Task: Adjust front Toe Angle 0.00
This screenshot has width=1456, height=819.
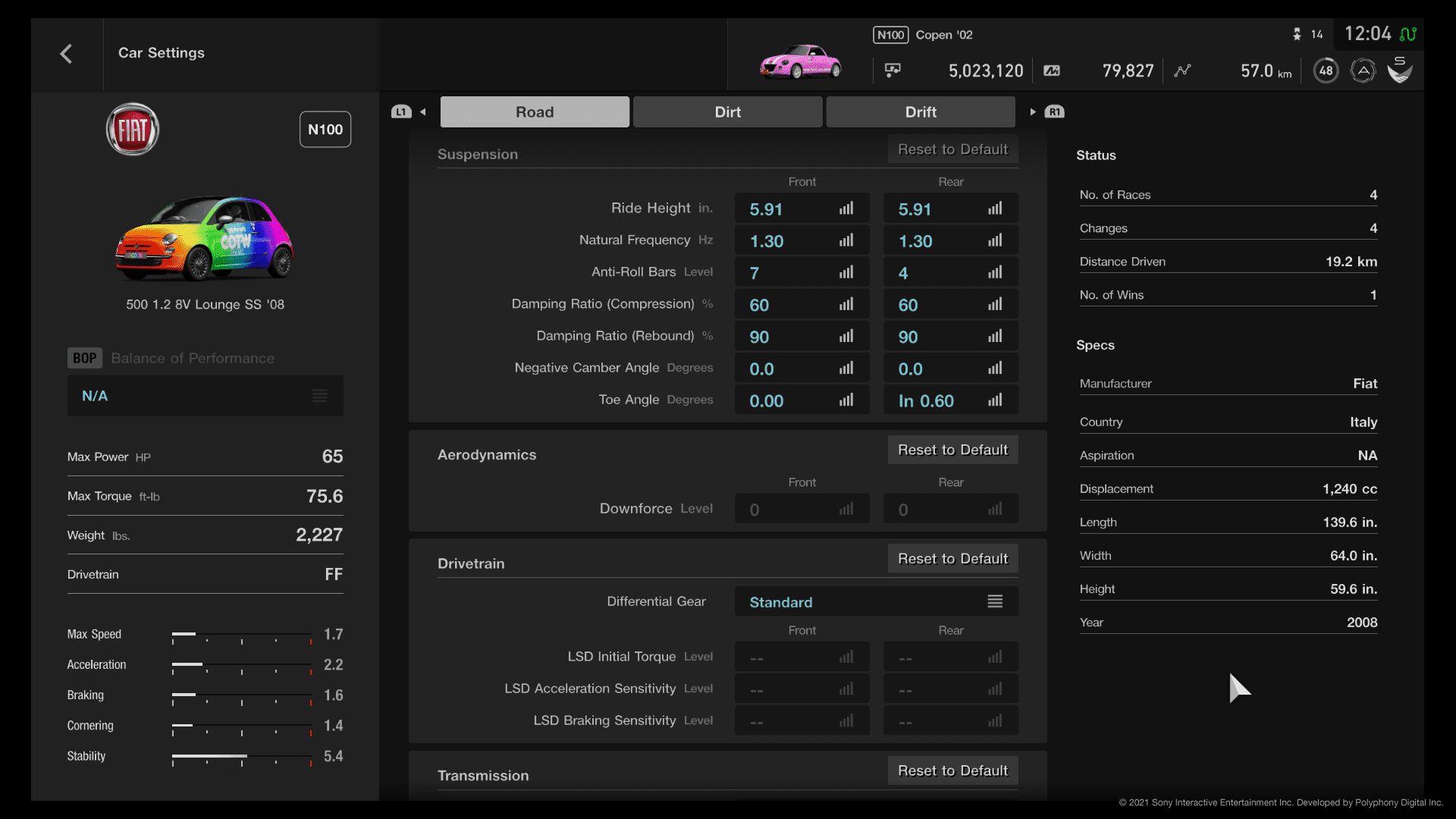Action: tap(802, 400)
